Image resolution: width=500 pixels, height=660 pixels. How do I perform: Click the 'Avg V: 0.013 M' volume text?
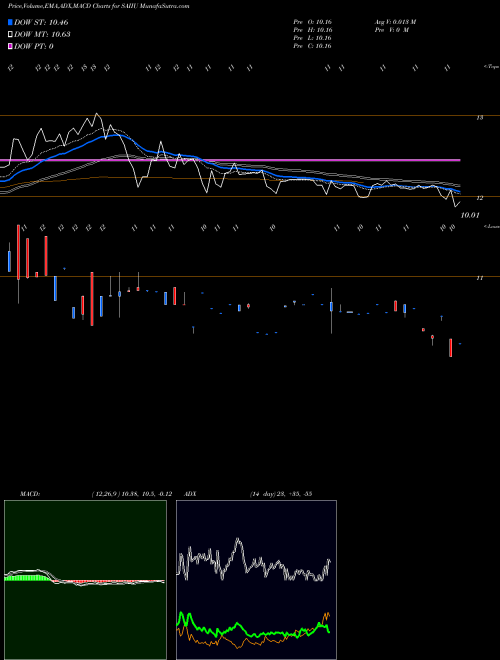tap(395, 22)
